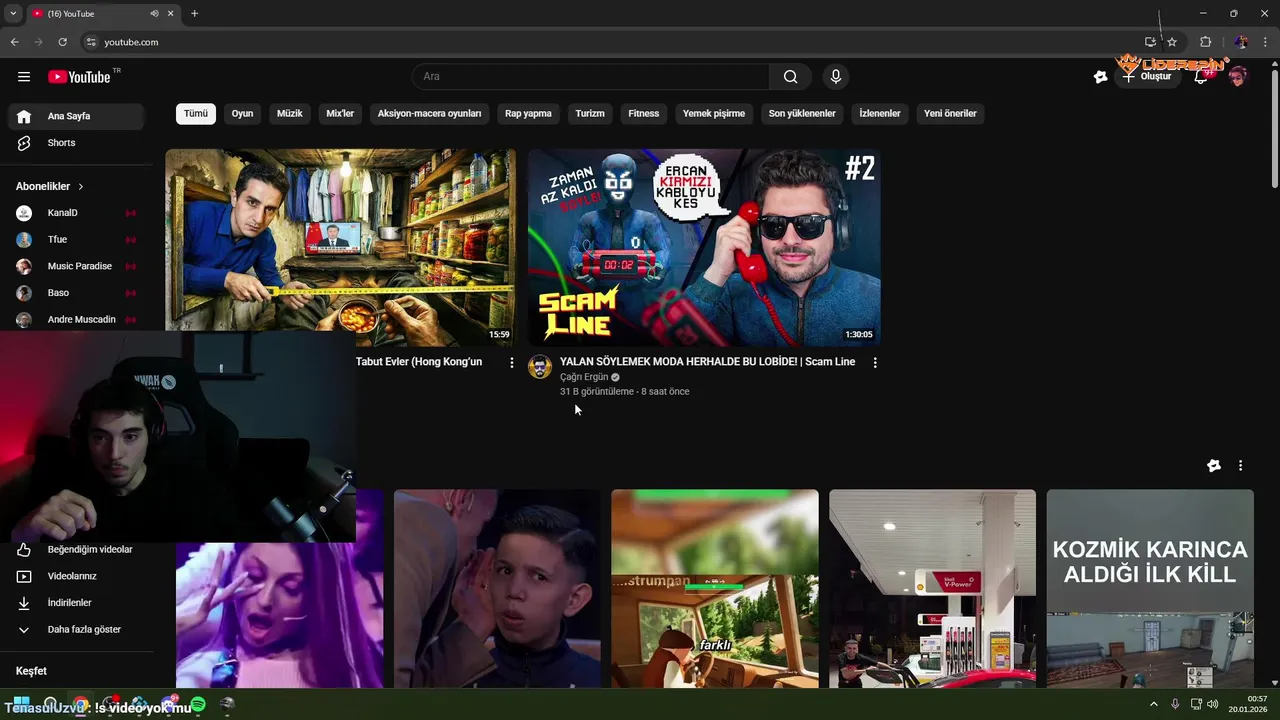Click the volume icon in system tray
The width and height of the screenshot is (1280, 720).
point(1213,705)
